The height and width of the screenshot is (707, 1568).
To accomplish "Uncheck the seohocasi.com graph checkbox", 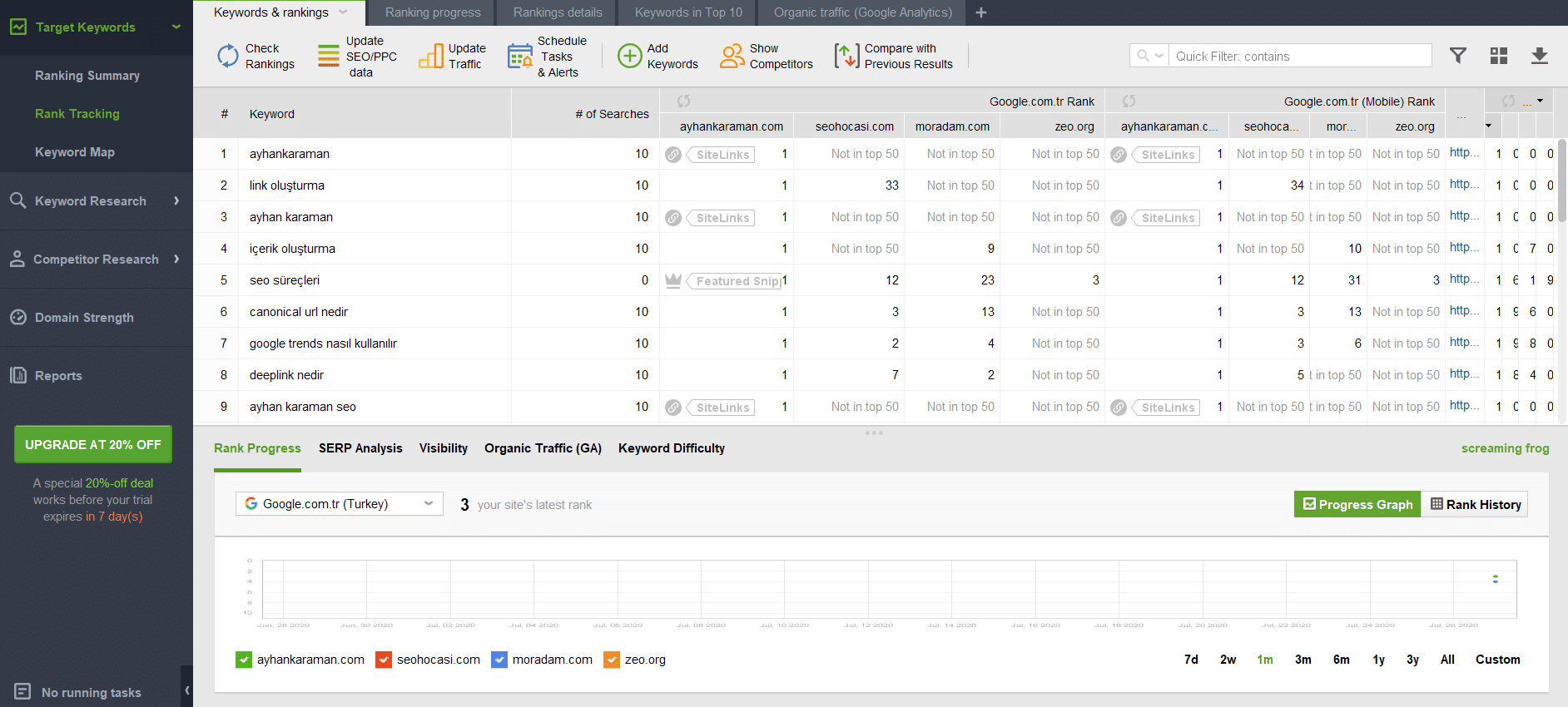I will point(384,660).
